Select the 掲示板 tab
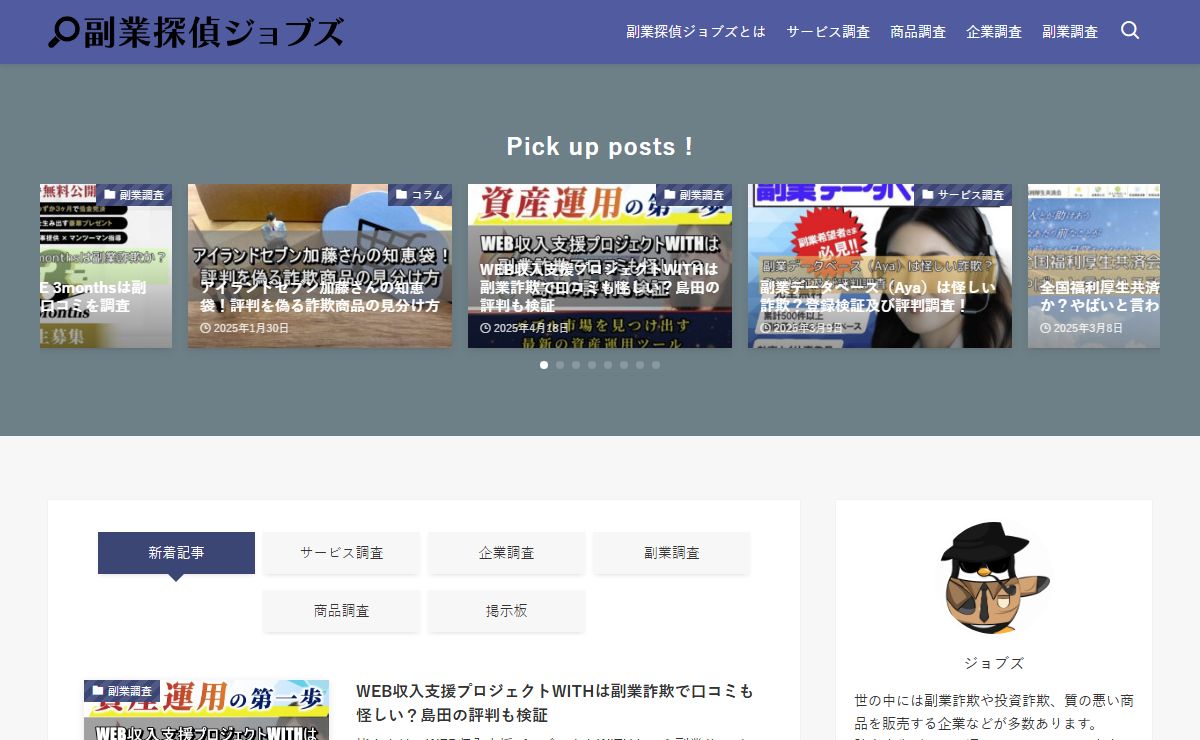1200x740 pixels. coord(506,611)
